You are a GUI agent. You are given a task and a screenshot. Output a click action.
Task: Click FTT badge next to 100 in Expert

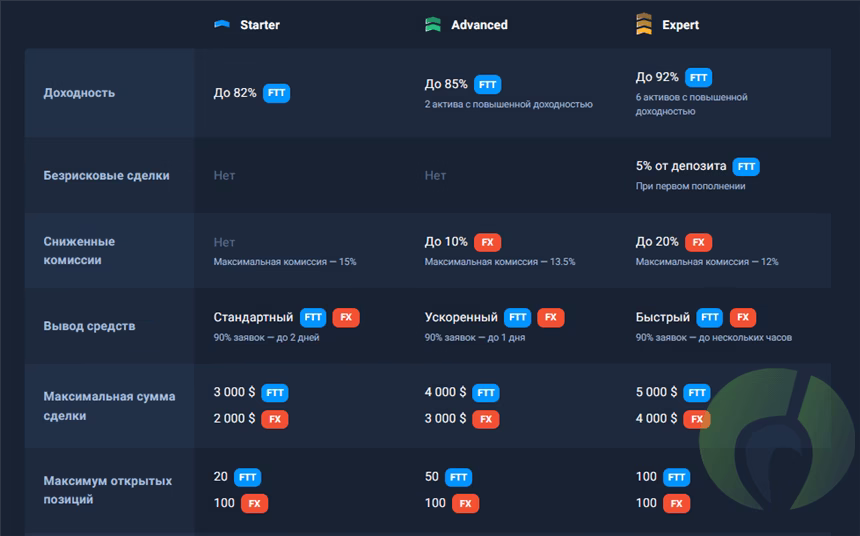coord(676,477)
